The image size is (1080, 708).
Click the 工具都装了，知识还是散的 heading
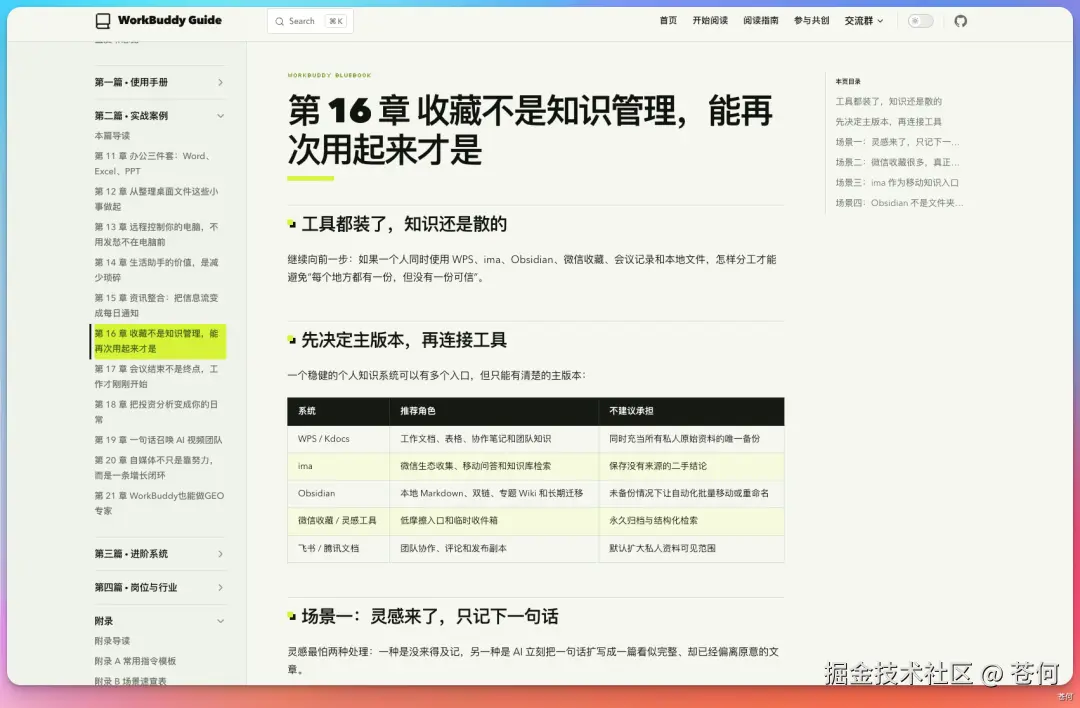pos(404,224)
